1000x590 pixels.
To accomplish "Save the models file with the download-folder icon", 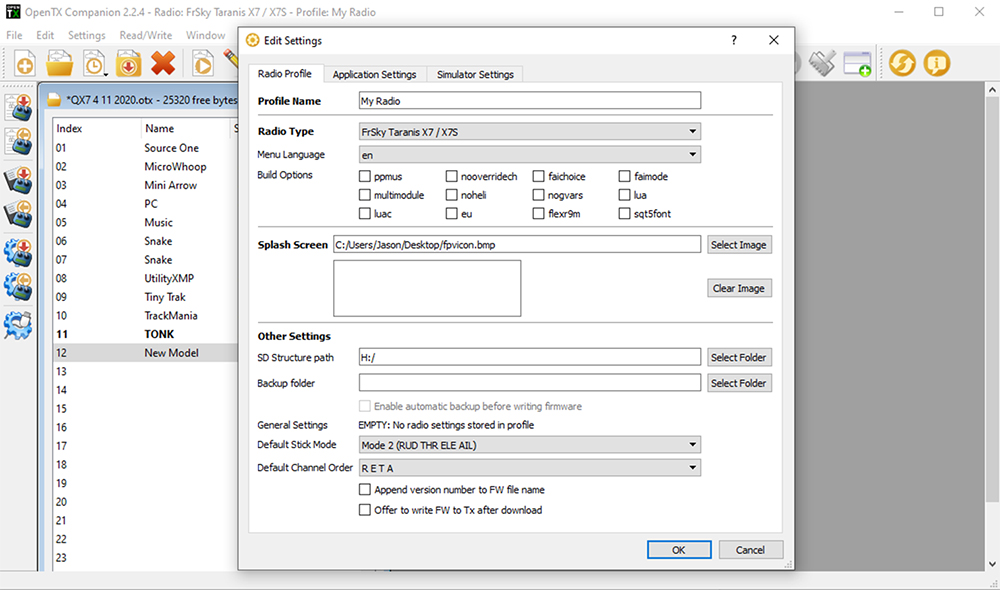I will (128, 64).
